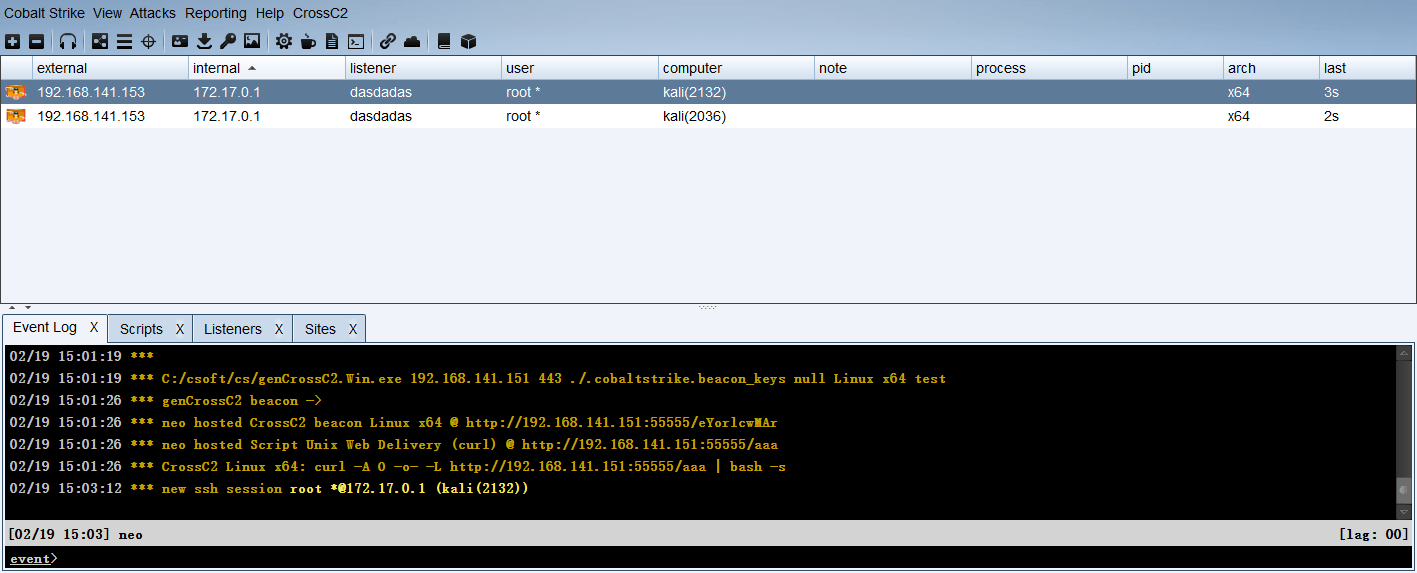Screen dimensions: 1417x573
Task: Click the split pane collapse-down arrow
Action: 28,308
